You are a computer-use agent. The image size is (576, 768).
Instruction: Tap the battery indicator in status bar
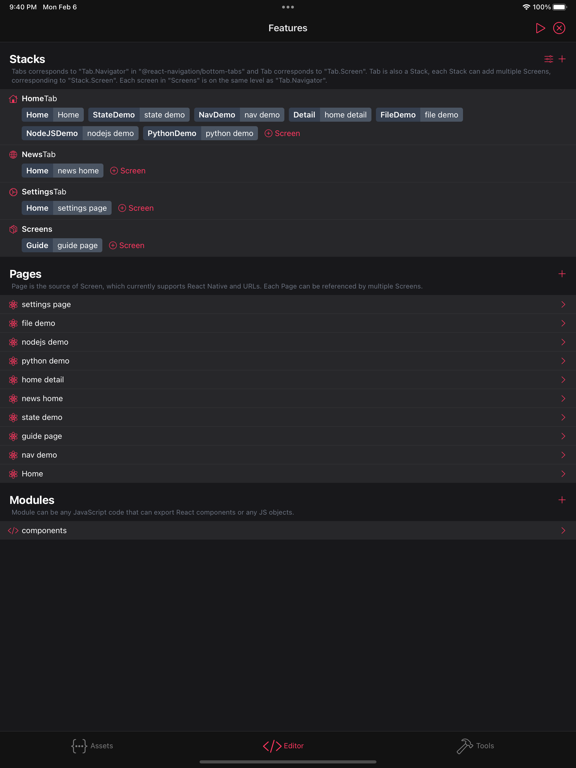(x=559, y=7)
